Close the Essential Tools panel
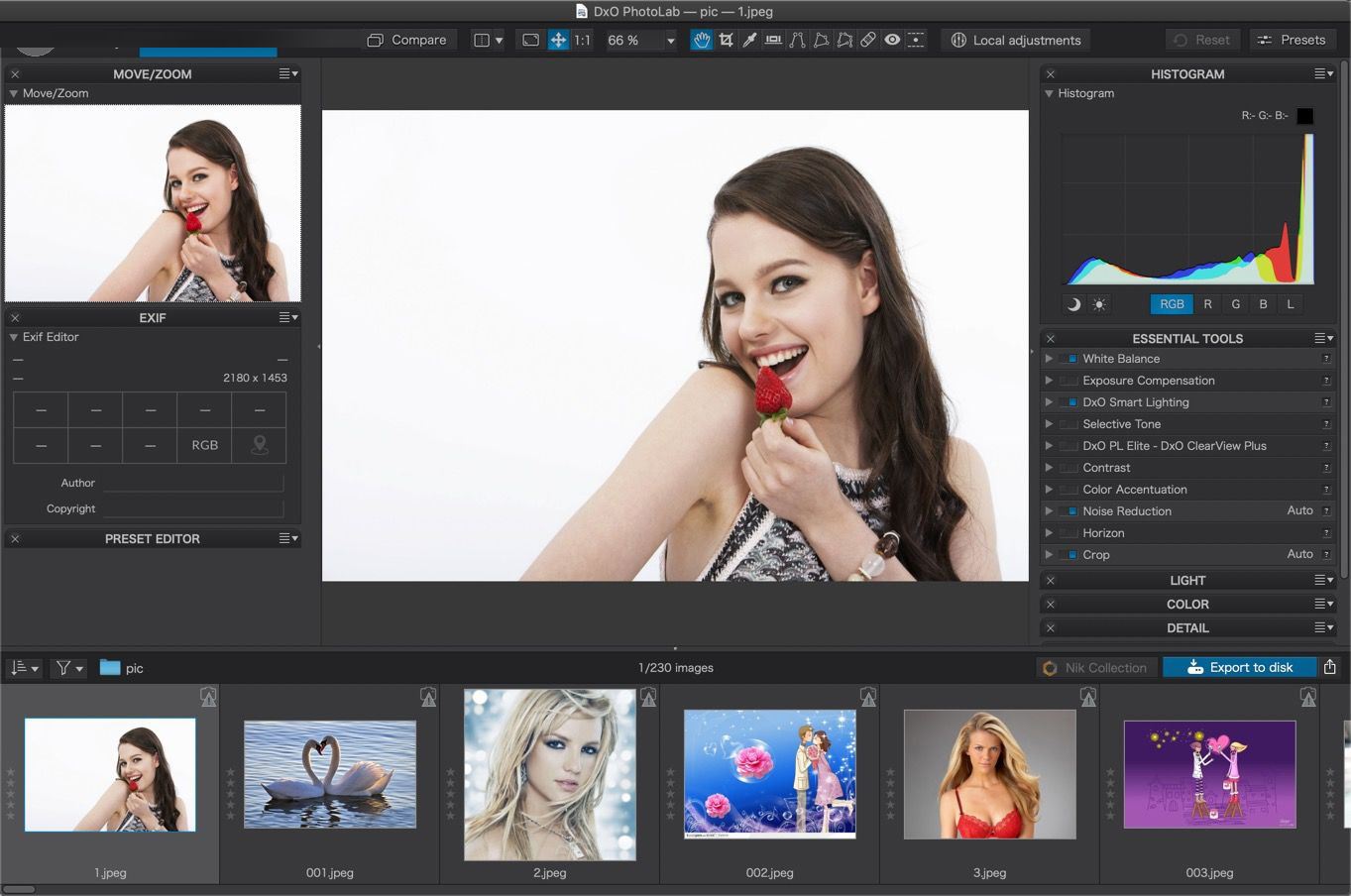Image resolution: width=1351 pixels, height=896 pixels. pyautogui.click(x=1051, y=339)
